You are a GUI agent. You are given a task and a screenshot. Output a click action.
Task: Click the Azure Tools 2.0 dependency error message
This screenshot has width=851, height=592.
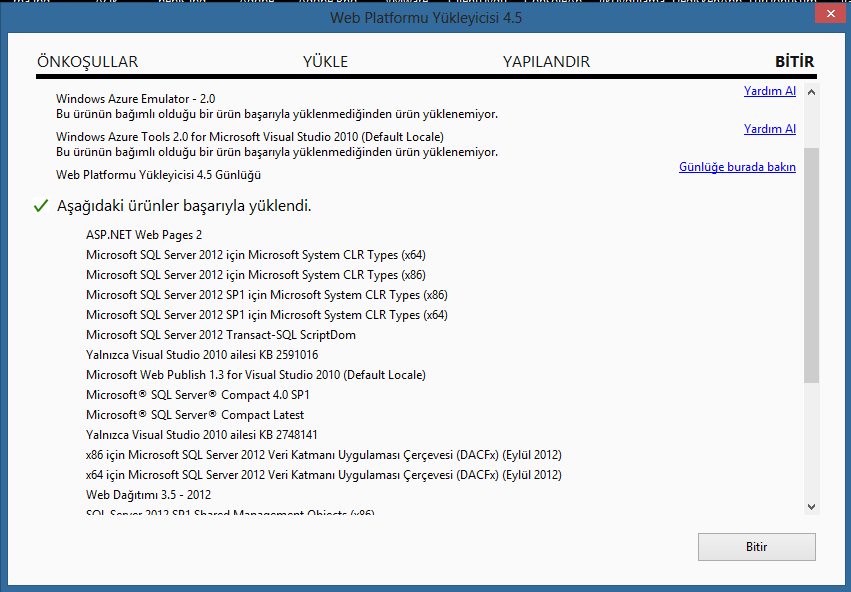277,152
